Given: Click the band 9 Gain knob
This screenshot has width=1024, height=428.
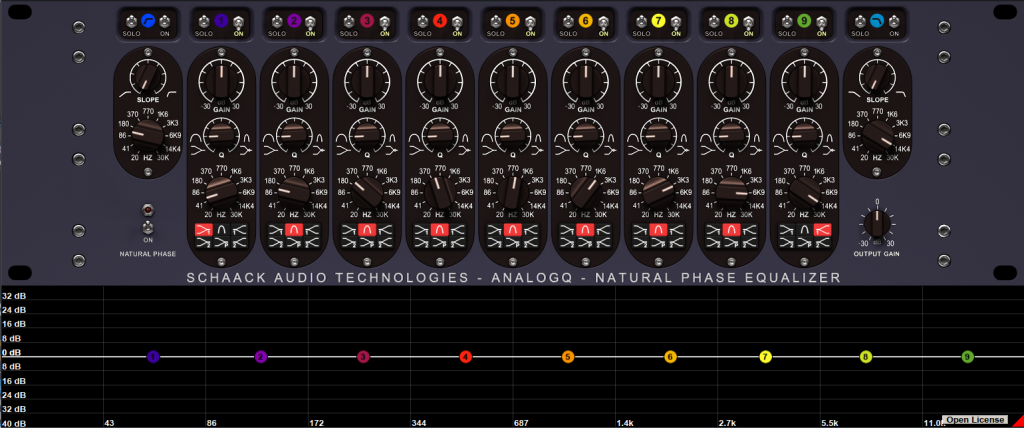Looking at the screenshot, I should pyautogui.click(x=805, y=80).
